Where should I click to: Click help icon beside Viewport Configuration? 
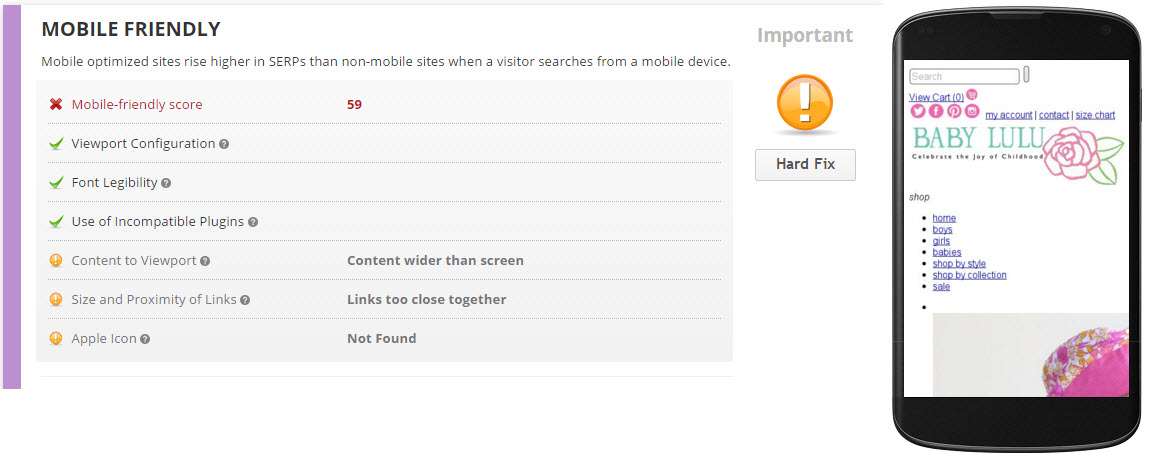click(x=224, y=144)
